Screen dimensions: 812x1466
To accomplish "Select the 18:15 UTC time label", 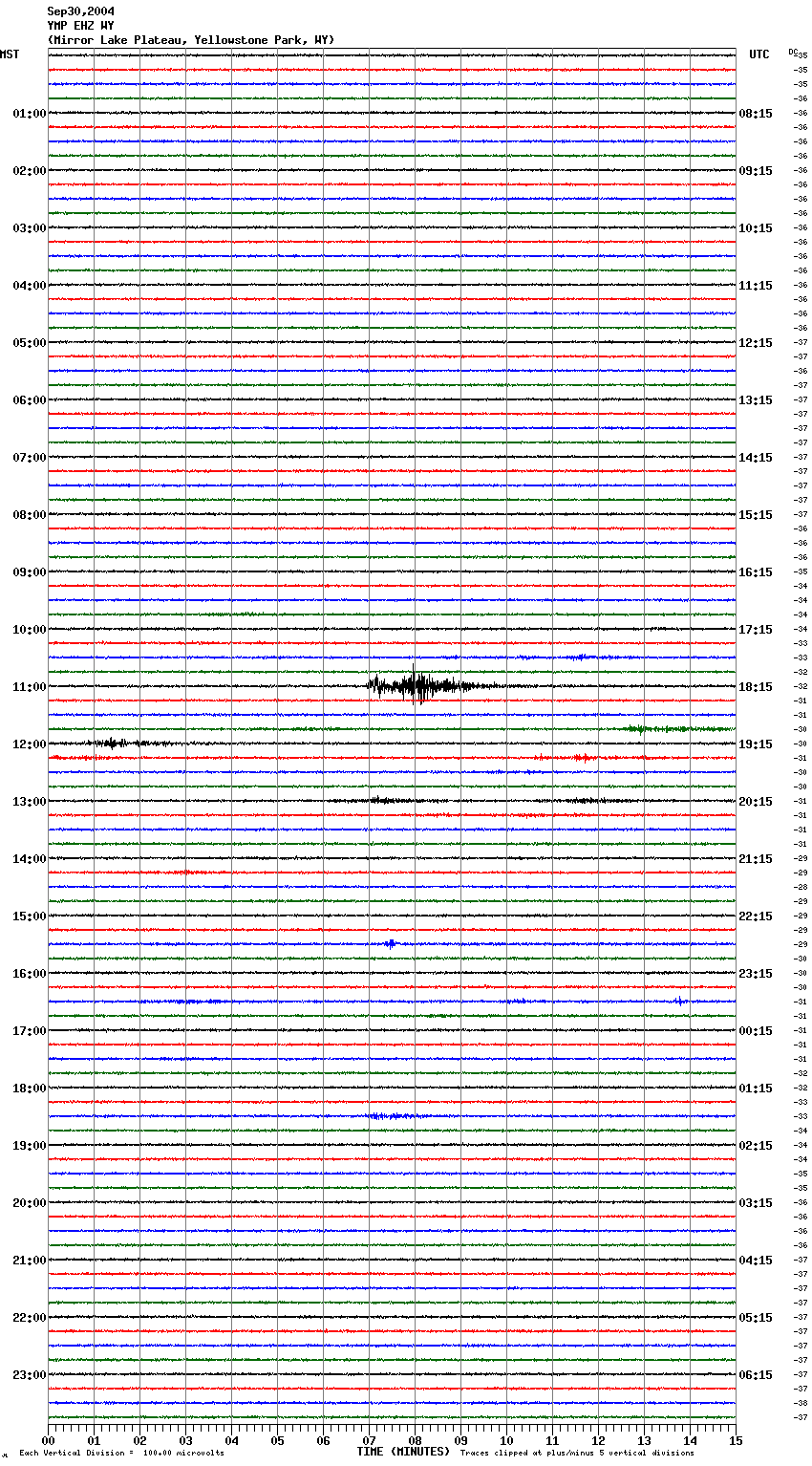I will click(x=756, y=687).
